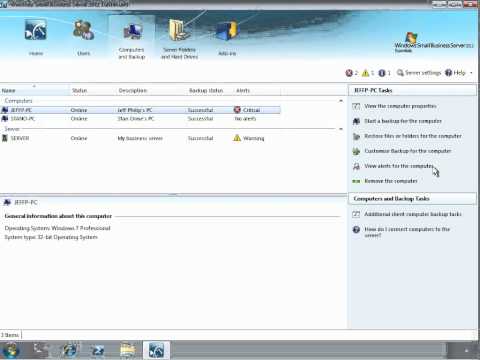
Task: Click the computer properties task icon
Action: 356,106
